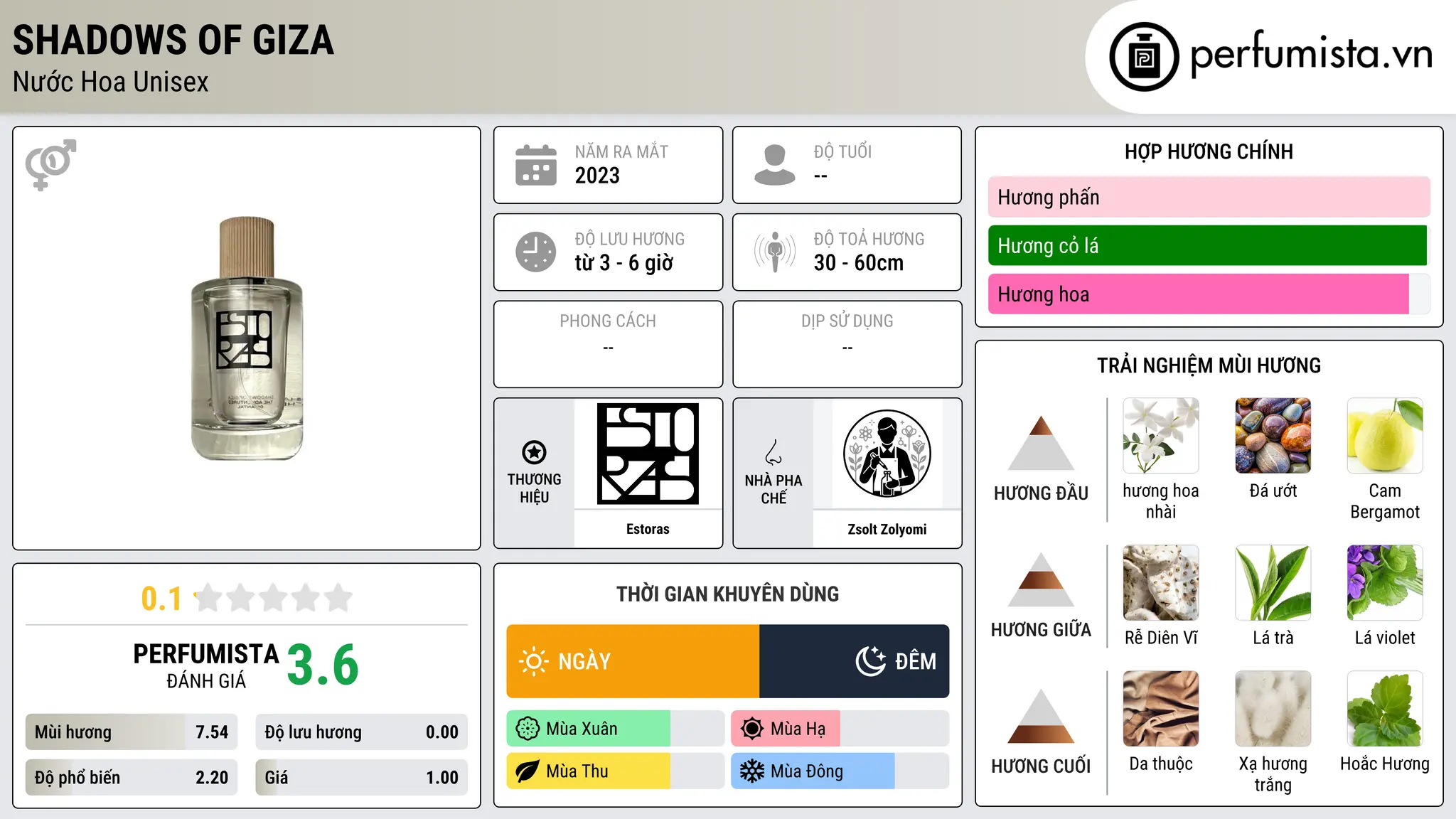The image size is (1456, 819).
Task: Click the person silhouette icon for Độ tuổi
Action: coord(774,165)
